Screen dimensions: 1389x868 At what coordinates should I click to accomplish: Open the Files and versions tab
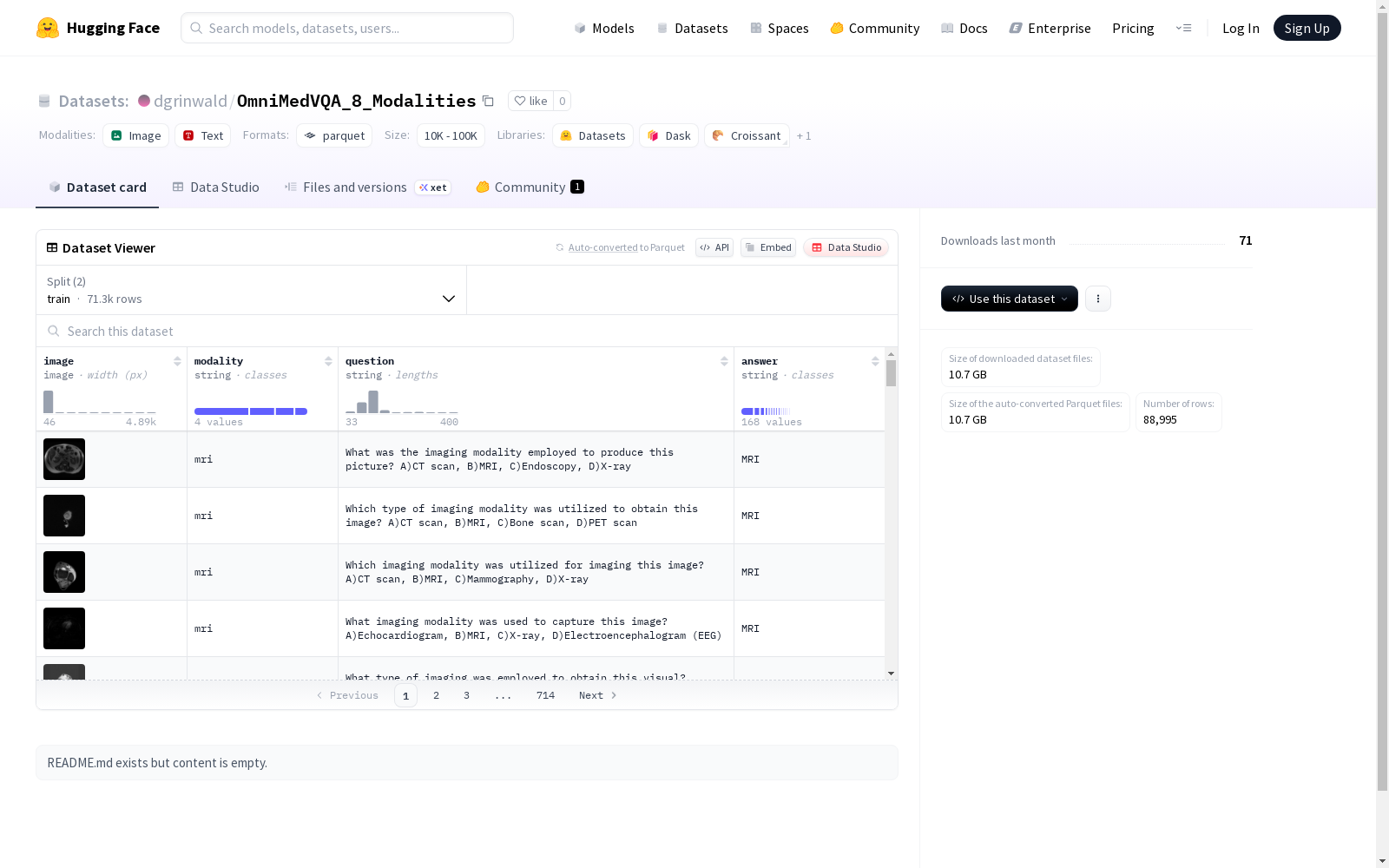367,187
